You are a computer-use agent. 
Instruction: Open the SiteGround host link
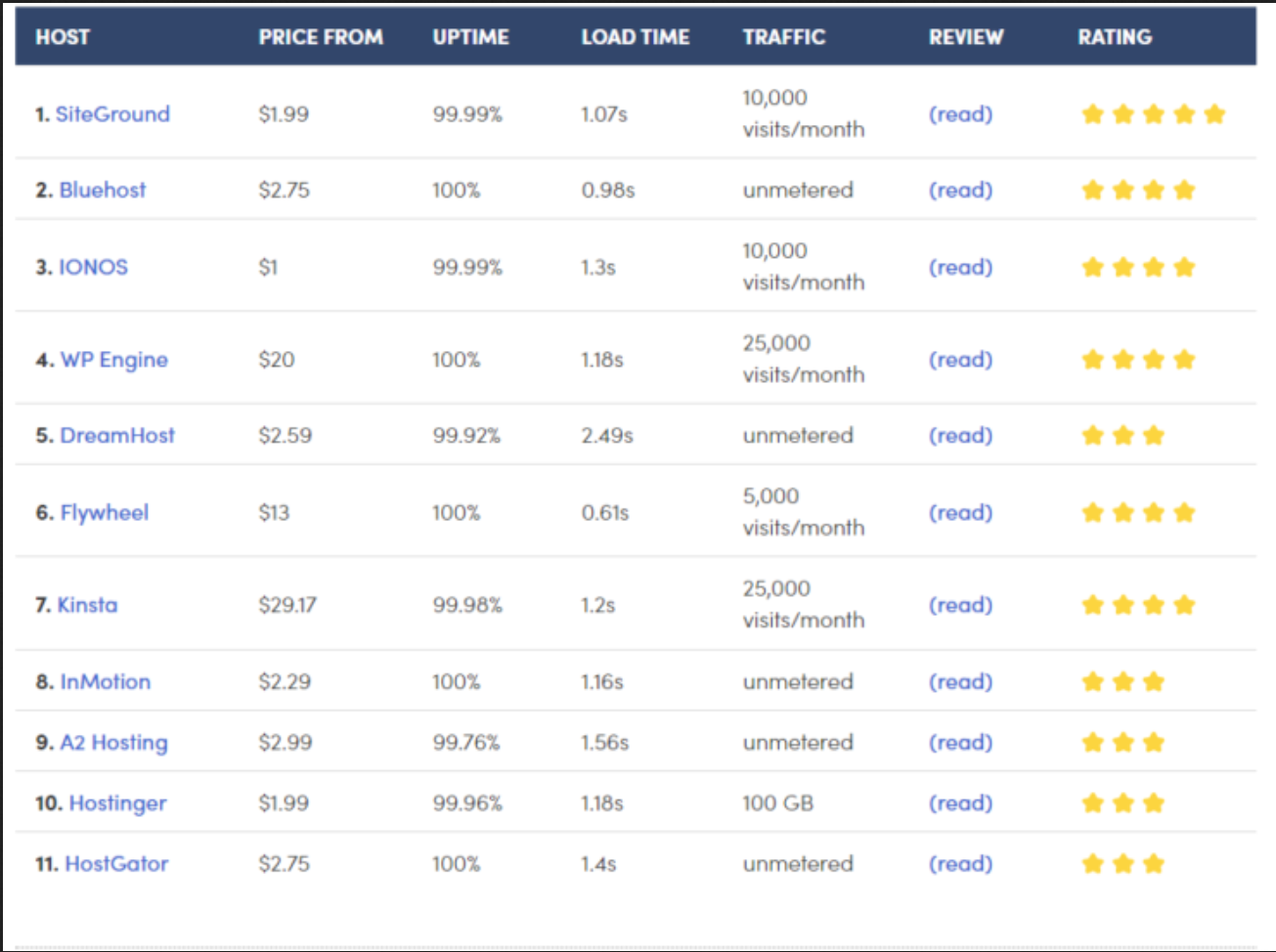point(112,114)
